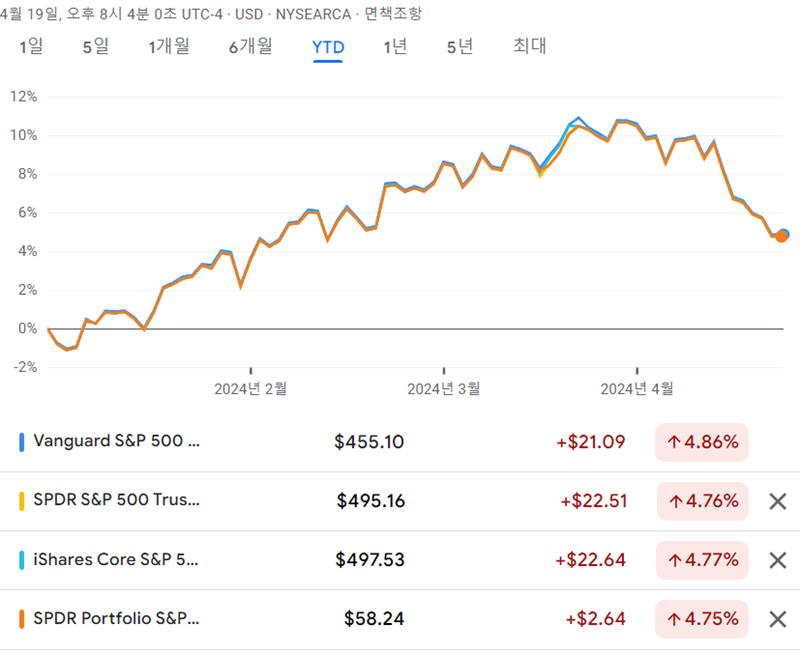Click the orange marker beside SPDR Portfolio
The width and height of the screenshot is (800, 653).
tap(23, 619)
